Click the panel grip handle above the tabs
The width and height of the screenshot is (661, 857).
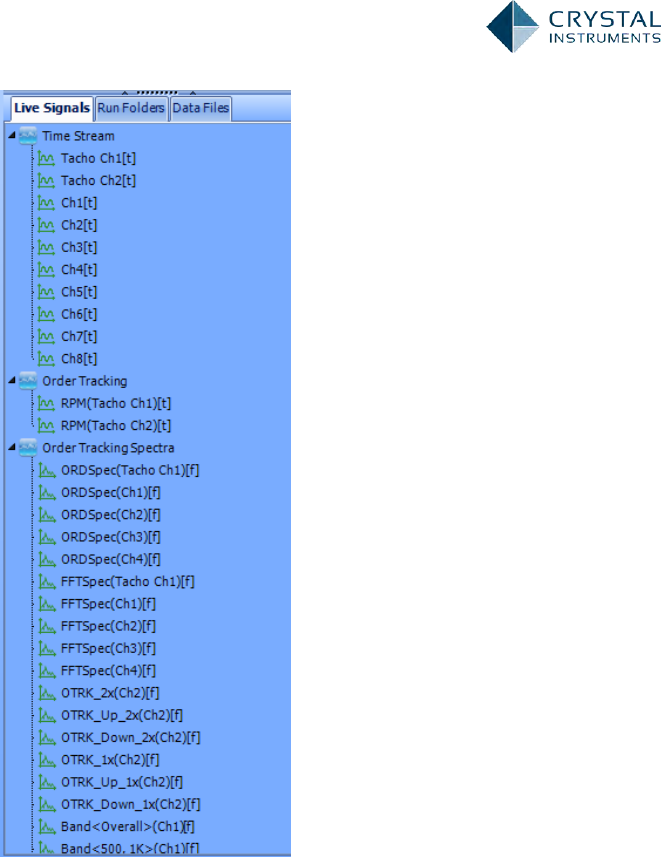tap(157, 92)
